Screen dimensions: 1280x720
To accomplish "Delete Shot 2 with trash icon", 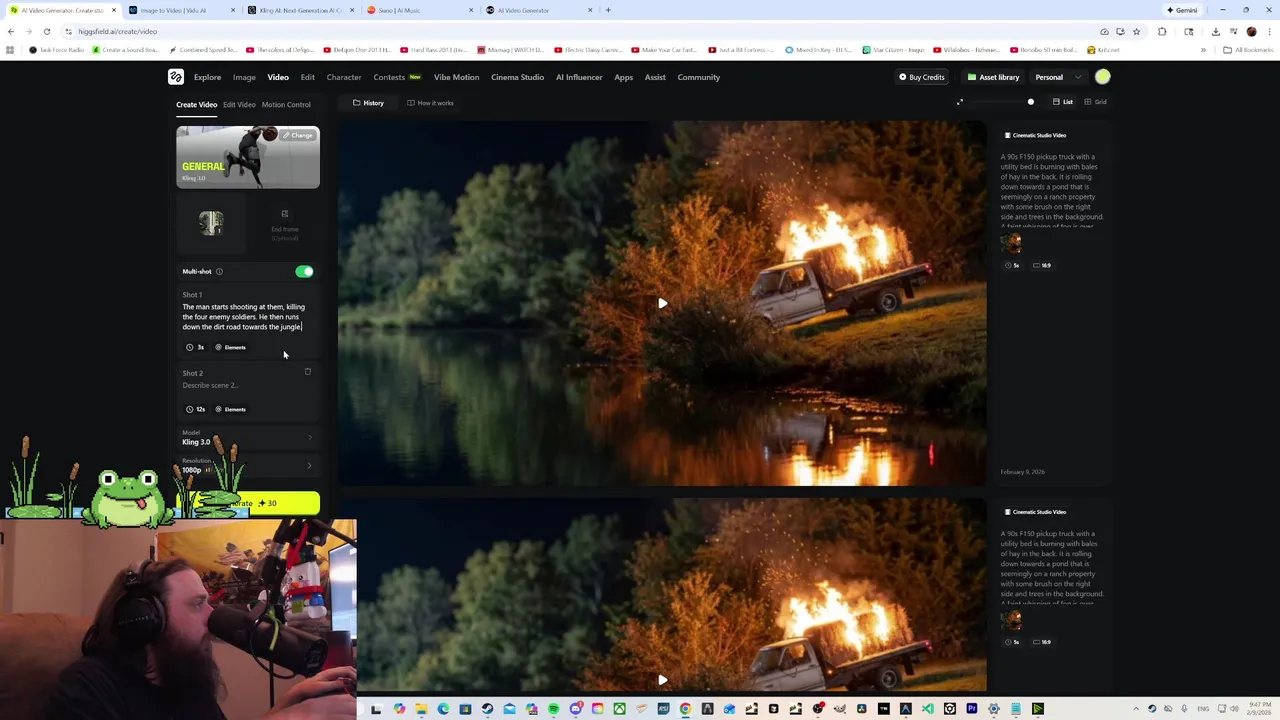I will coord(308,372).
